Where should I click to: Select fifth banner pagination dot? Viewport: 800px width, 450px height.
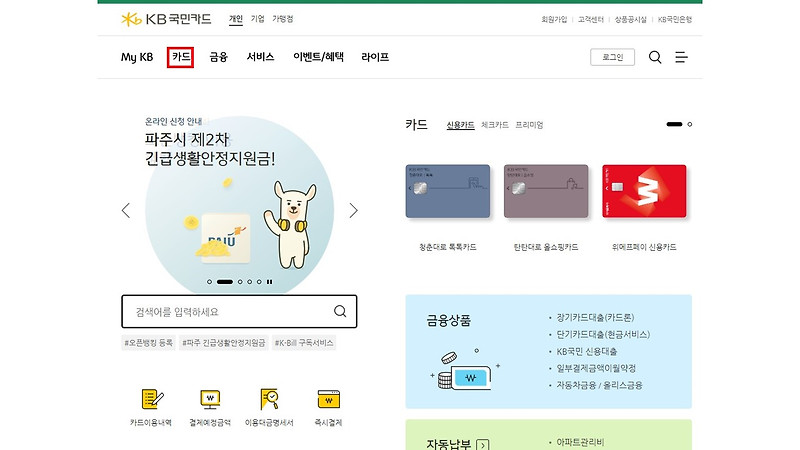pyautogui.click(x=259, y=282)
